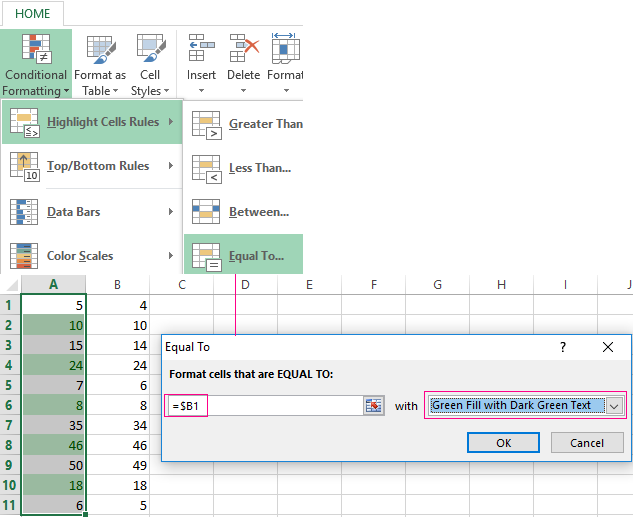
Task: Click the help question mark in dialog
Action: point(563,347)
